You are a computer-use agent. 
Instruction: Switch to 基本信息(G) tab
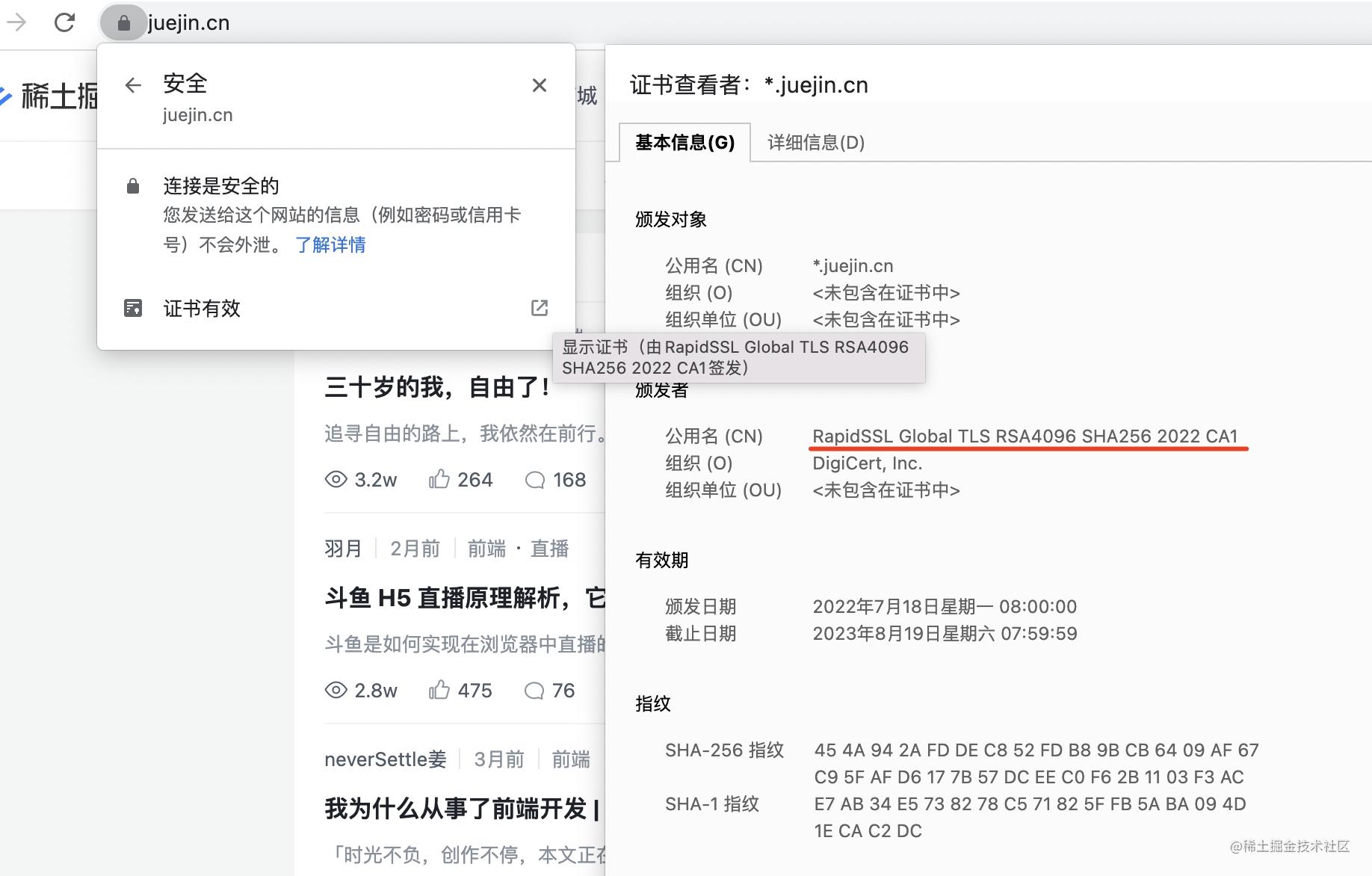tap(685, 142)
